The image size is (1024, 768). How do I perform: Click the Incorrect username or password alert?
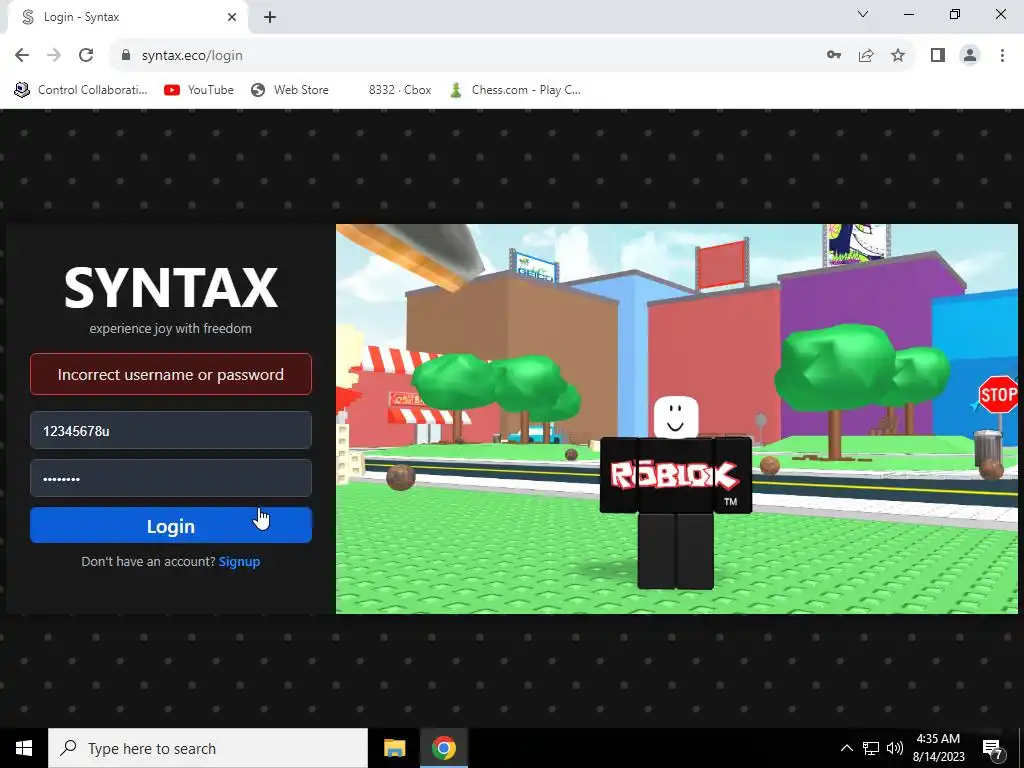[170, 374]
